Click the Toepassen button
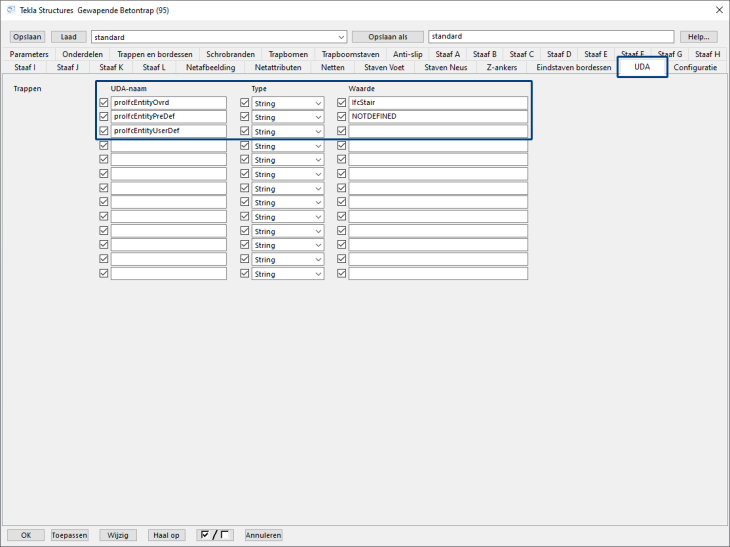Viewport: 730px width, 547px height. click(70, 535)
